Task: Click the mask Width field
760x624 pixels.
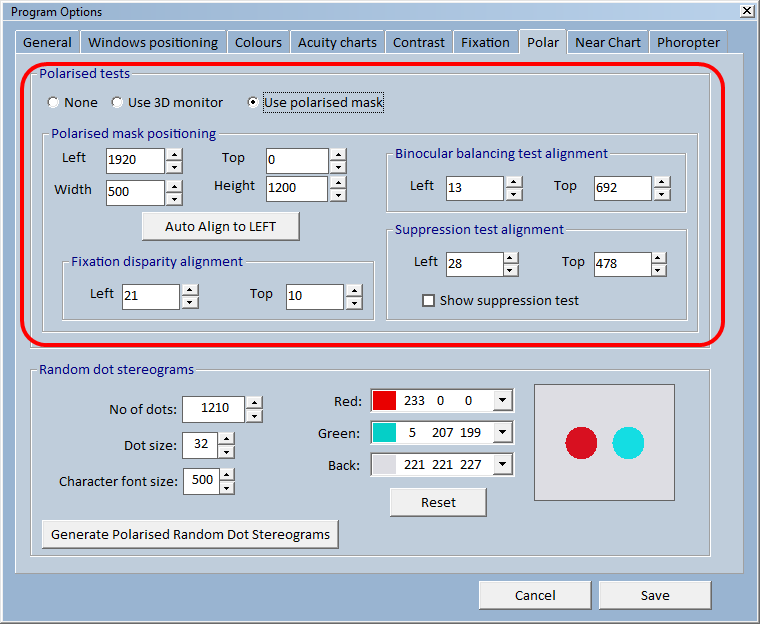Action: [135, 192]
